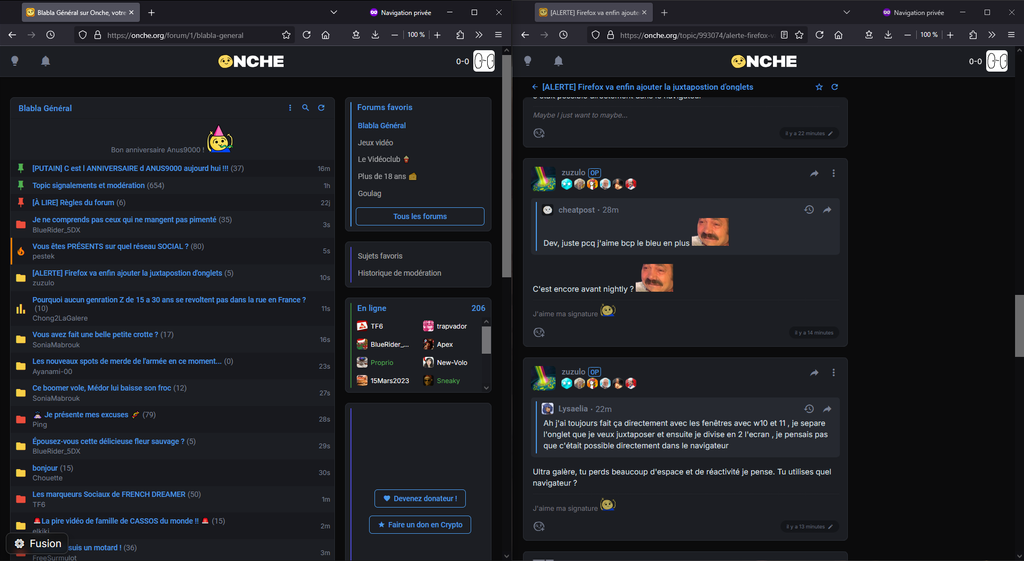
Task: Toggle Firefox reader view in the right window
Action: [784, 34]
